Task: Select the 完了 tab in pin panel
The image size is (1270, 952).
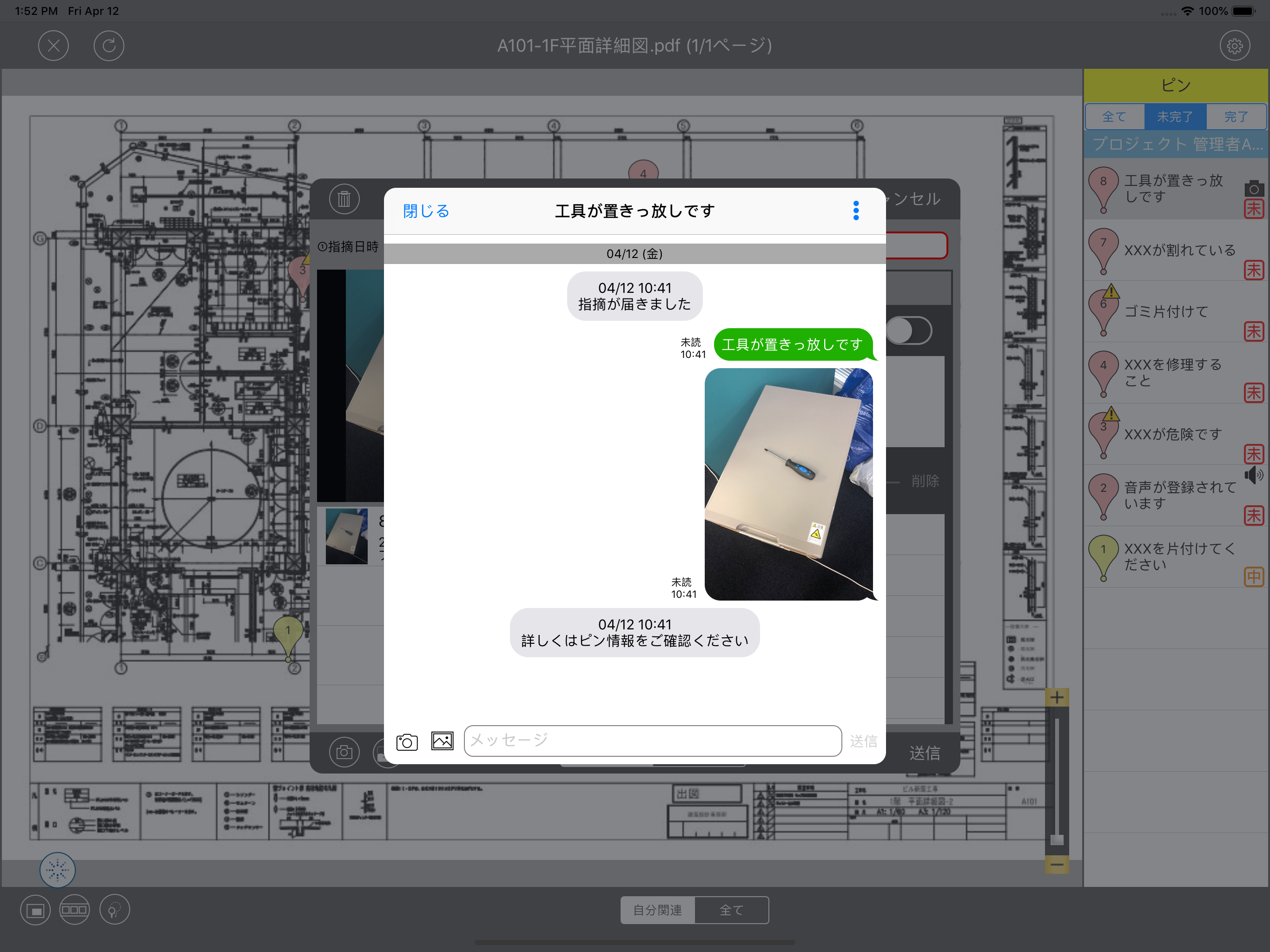Action: tap(1236, 117)
